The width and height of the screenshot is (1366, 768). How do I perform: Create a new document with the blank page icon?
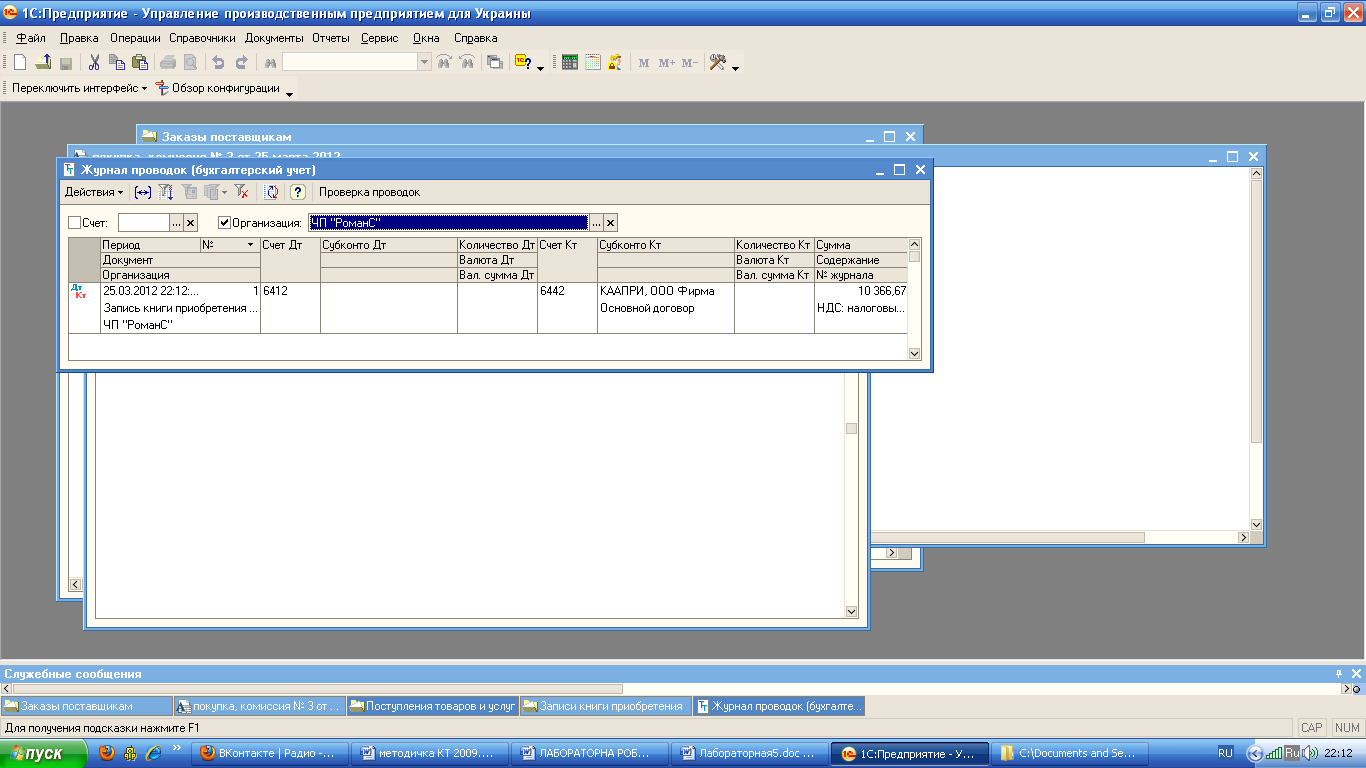[x=20, y=62]
